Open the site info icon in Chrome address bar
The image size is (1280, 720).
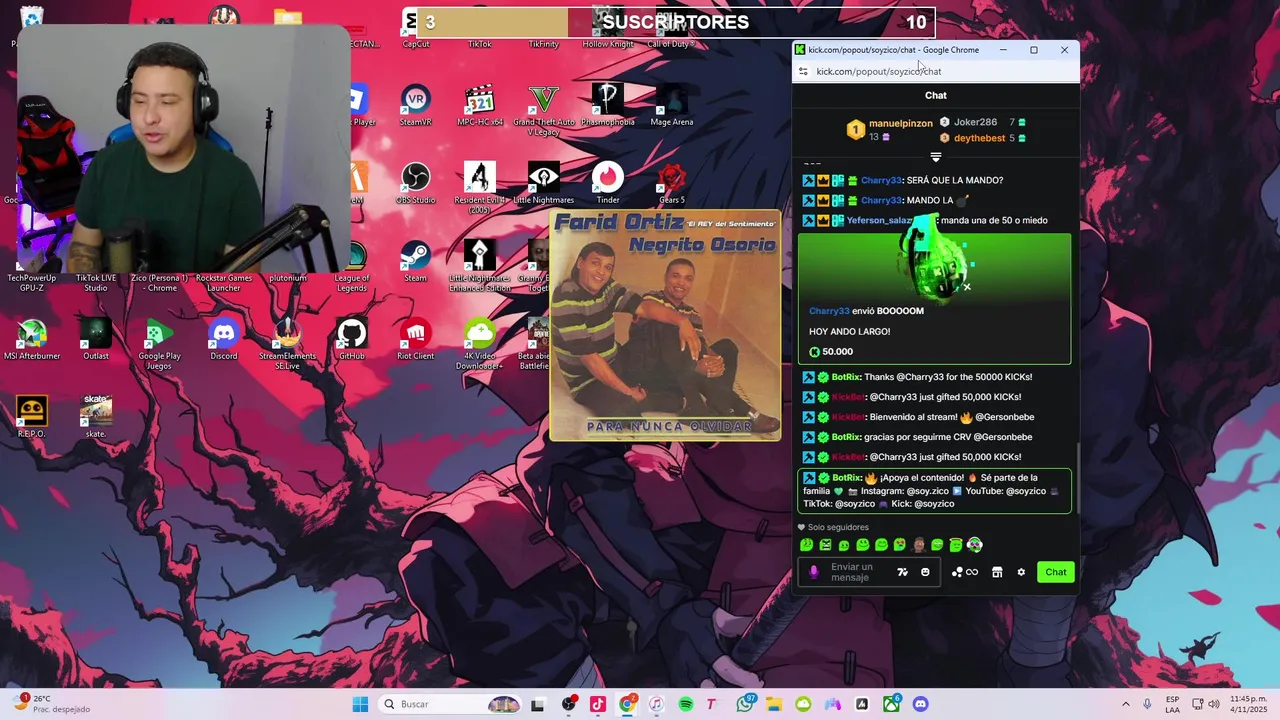pos(802,71)
